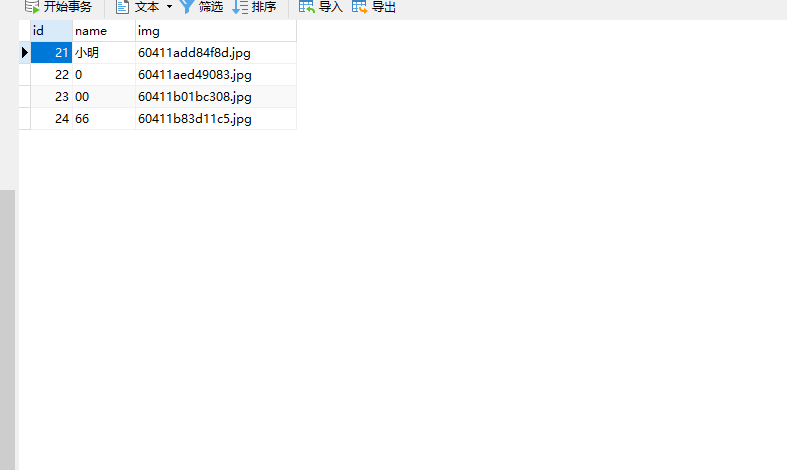The width and height of the screenshot is (787, 470).
Task: Click the Import (导入) icon
Action: click(x=306, y=7)
